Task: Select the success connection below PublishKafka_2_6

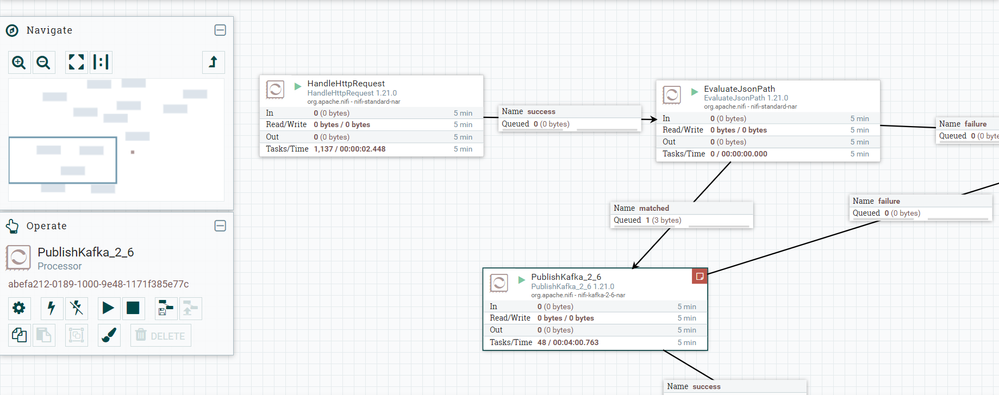Action: pos(735,387)
